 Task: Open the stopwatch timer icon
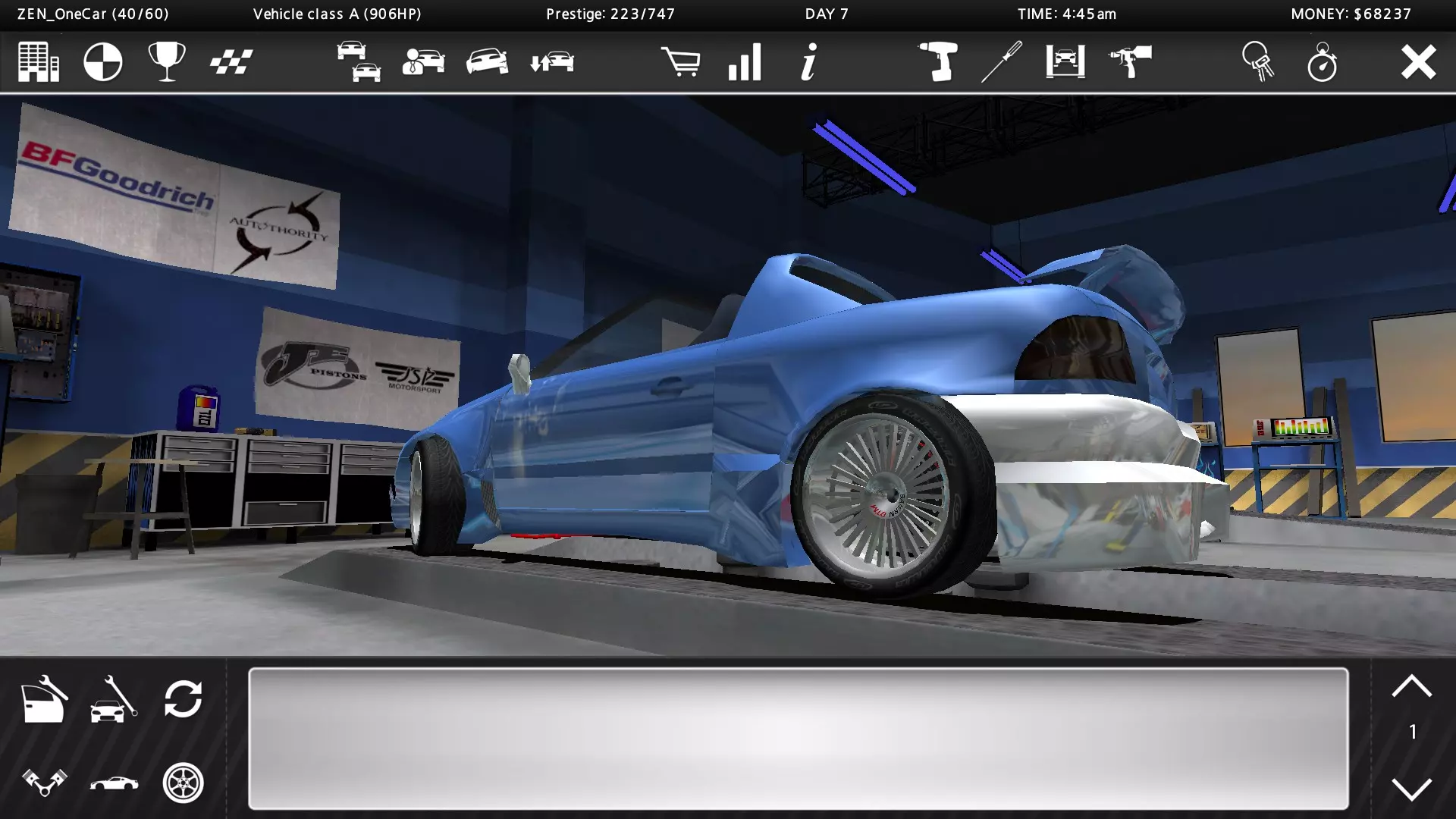tap(1322, 61)
